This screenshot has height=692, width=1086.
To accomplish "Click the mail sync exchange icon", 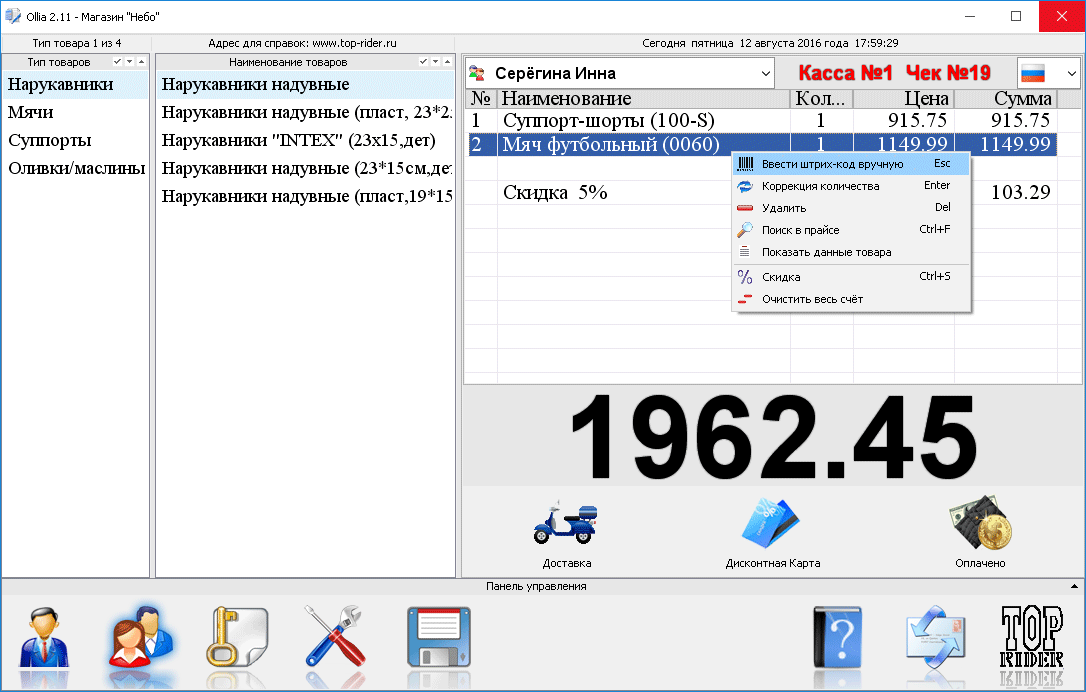I will click(x=935, y=637).
